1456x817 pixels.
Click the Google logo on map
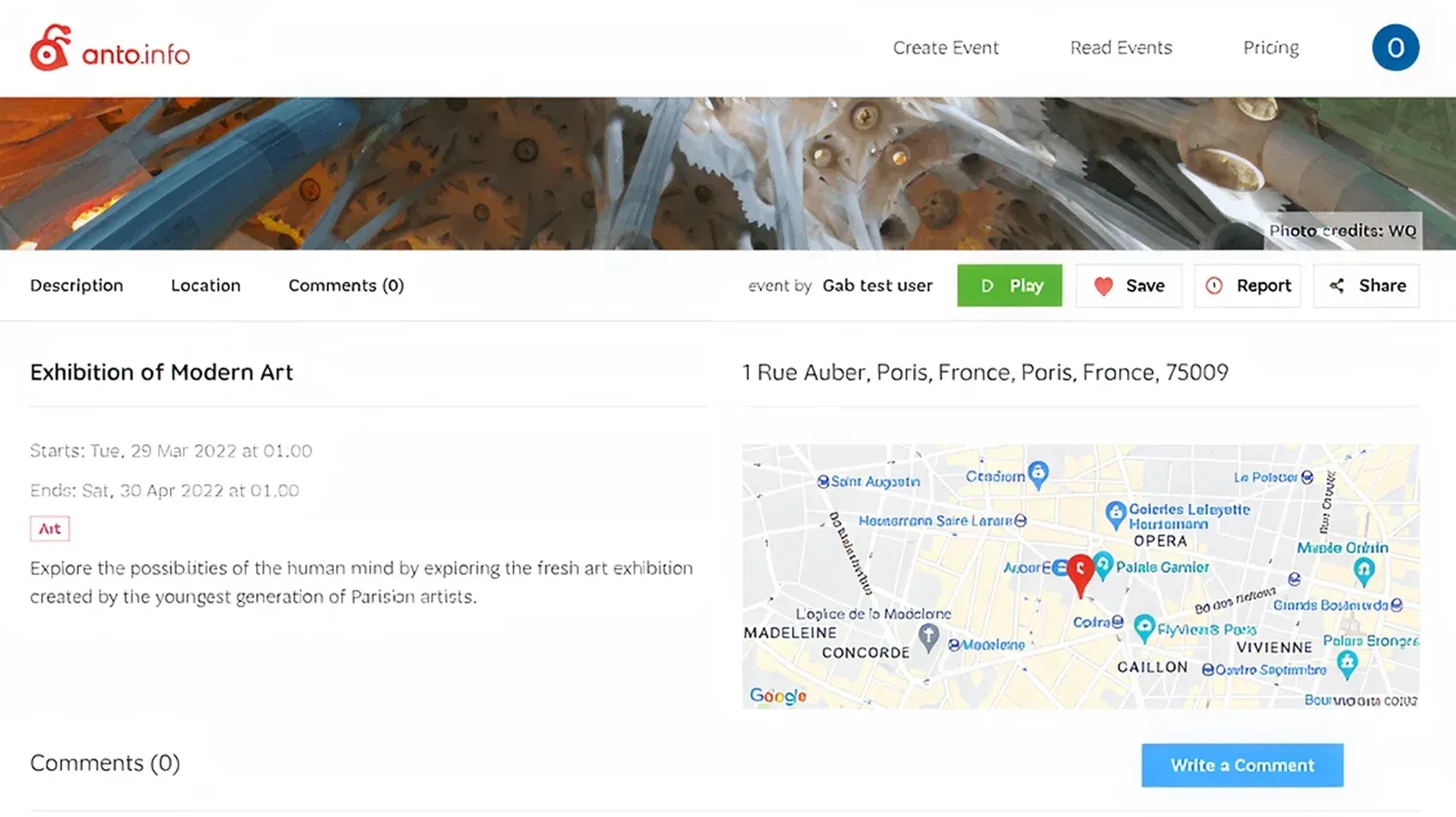tap(777, 695)
